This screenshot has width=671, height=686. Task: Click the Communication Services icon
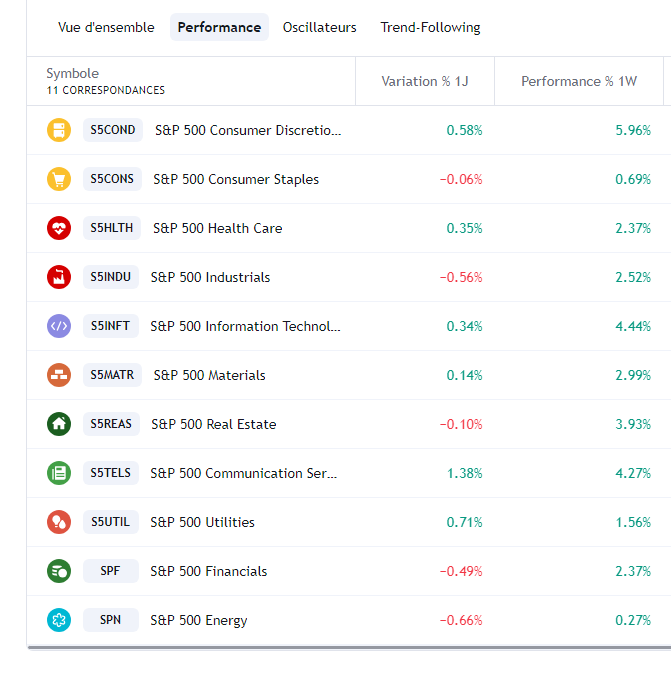coord(59,473)
